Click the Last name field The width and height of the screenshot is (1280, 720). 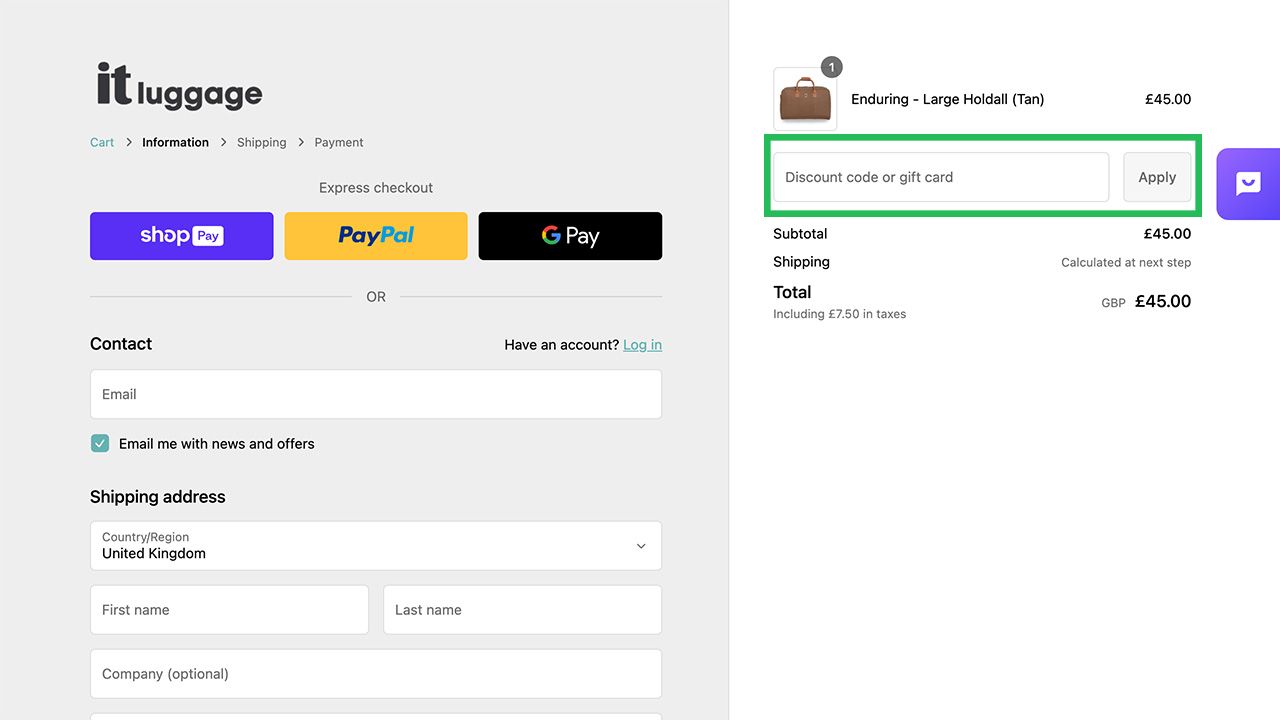pos(522,609)
